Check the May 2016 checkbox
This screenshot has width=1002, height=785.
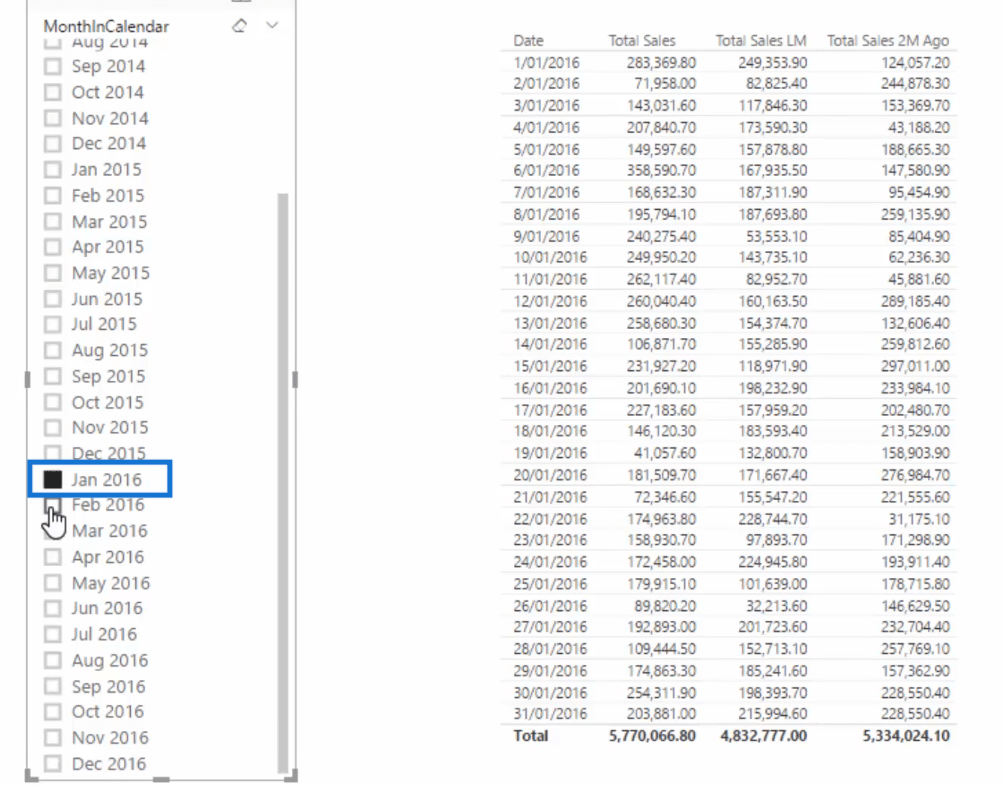53,583
